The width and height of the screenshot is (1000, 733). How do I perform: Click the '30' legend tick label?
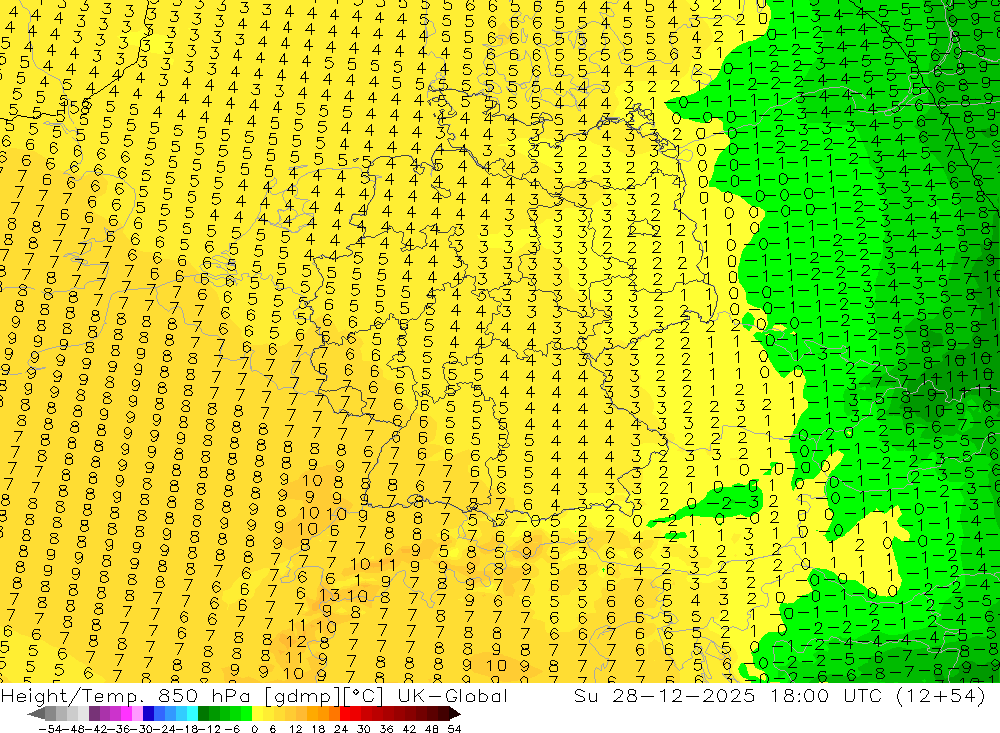tap(364, 729)
